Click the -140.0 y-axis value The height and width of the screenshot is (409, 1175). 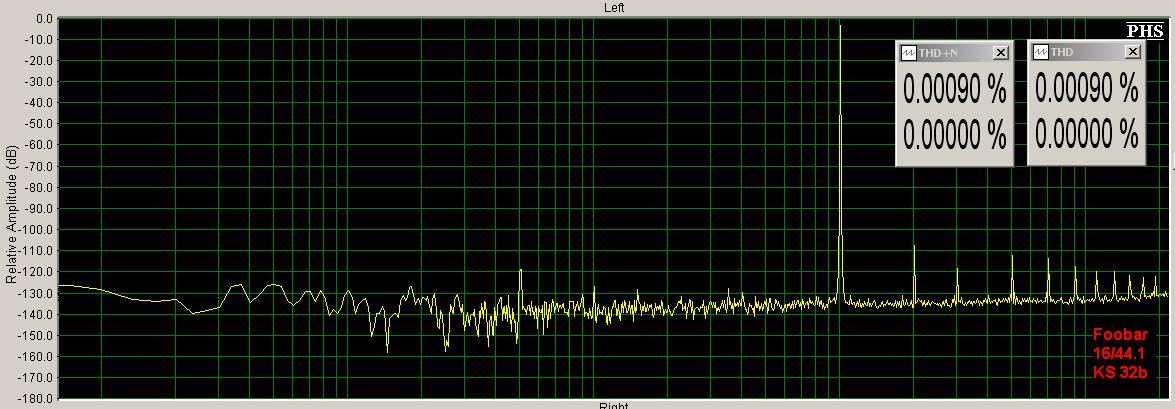tap(37, 314)
